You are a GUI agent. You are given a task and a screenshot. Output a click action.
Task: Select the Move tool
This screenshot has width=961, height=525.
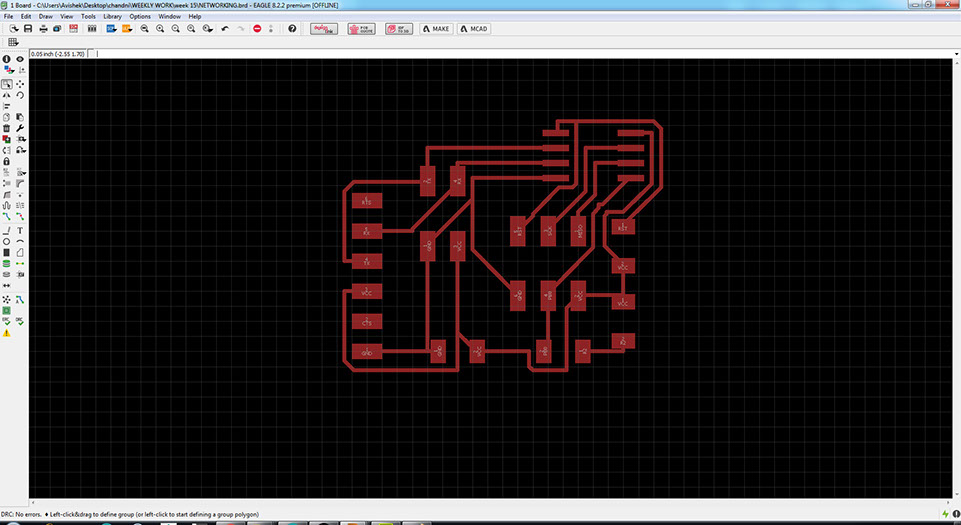point(20,84)
